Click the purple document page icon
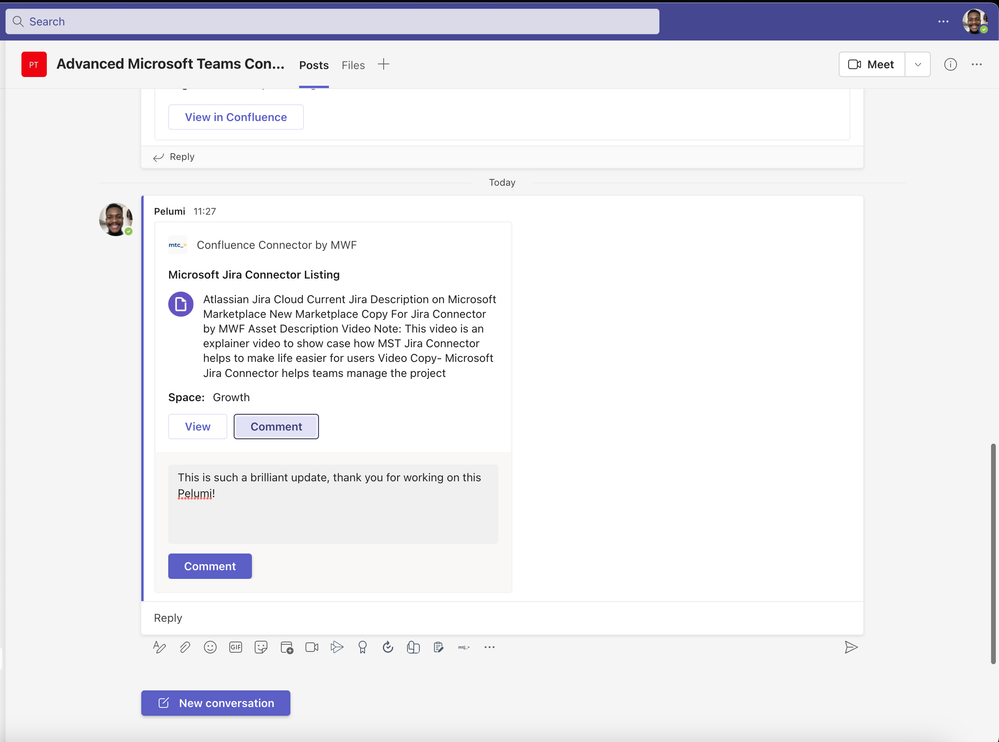Image resolution: width=999 pixels, height=742 pixels. [x=181, y=304]
